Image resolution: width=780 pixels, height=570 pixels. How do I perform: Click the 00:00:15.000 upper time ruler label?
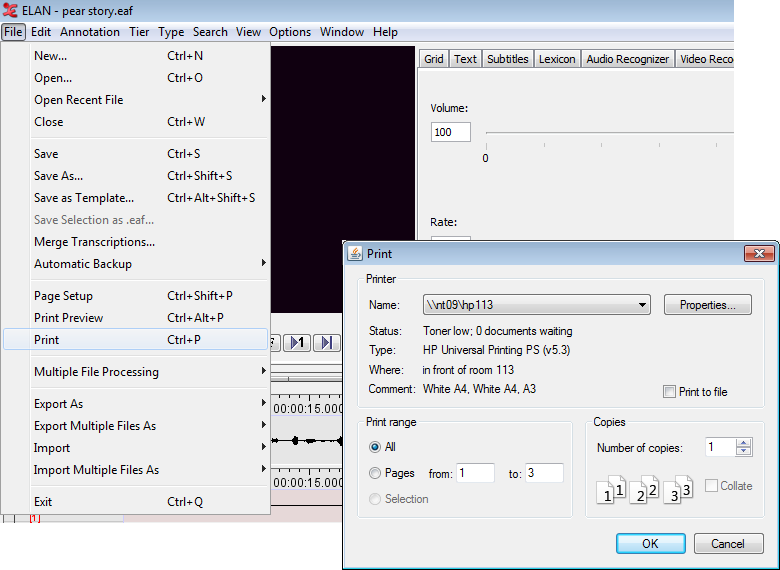pyautogui.click(x=308, y=409)
